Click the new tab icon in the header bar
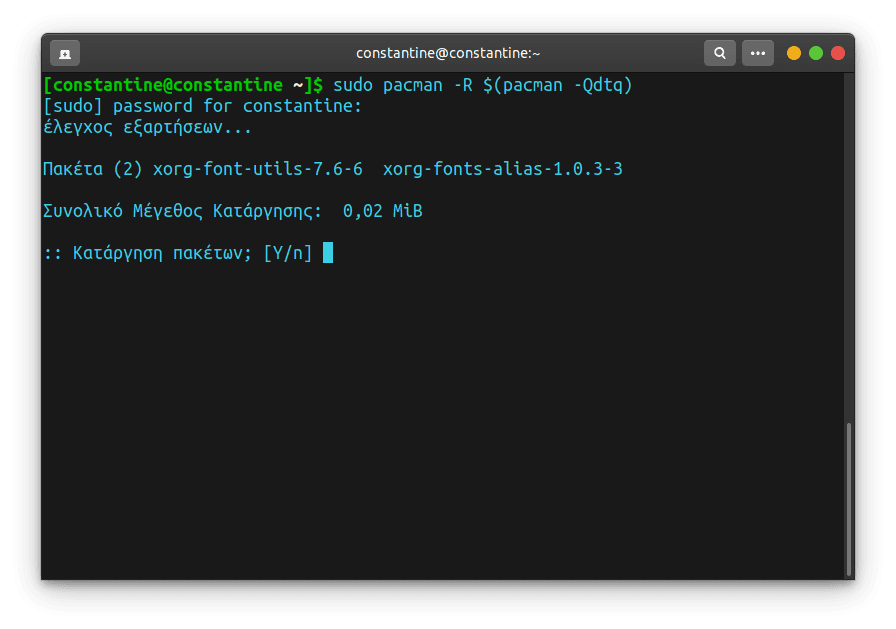This screenshot has width=896, height=629. [65, 53]
